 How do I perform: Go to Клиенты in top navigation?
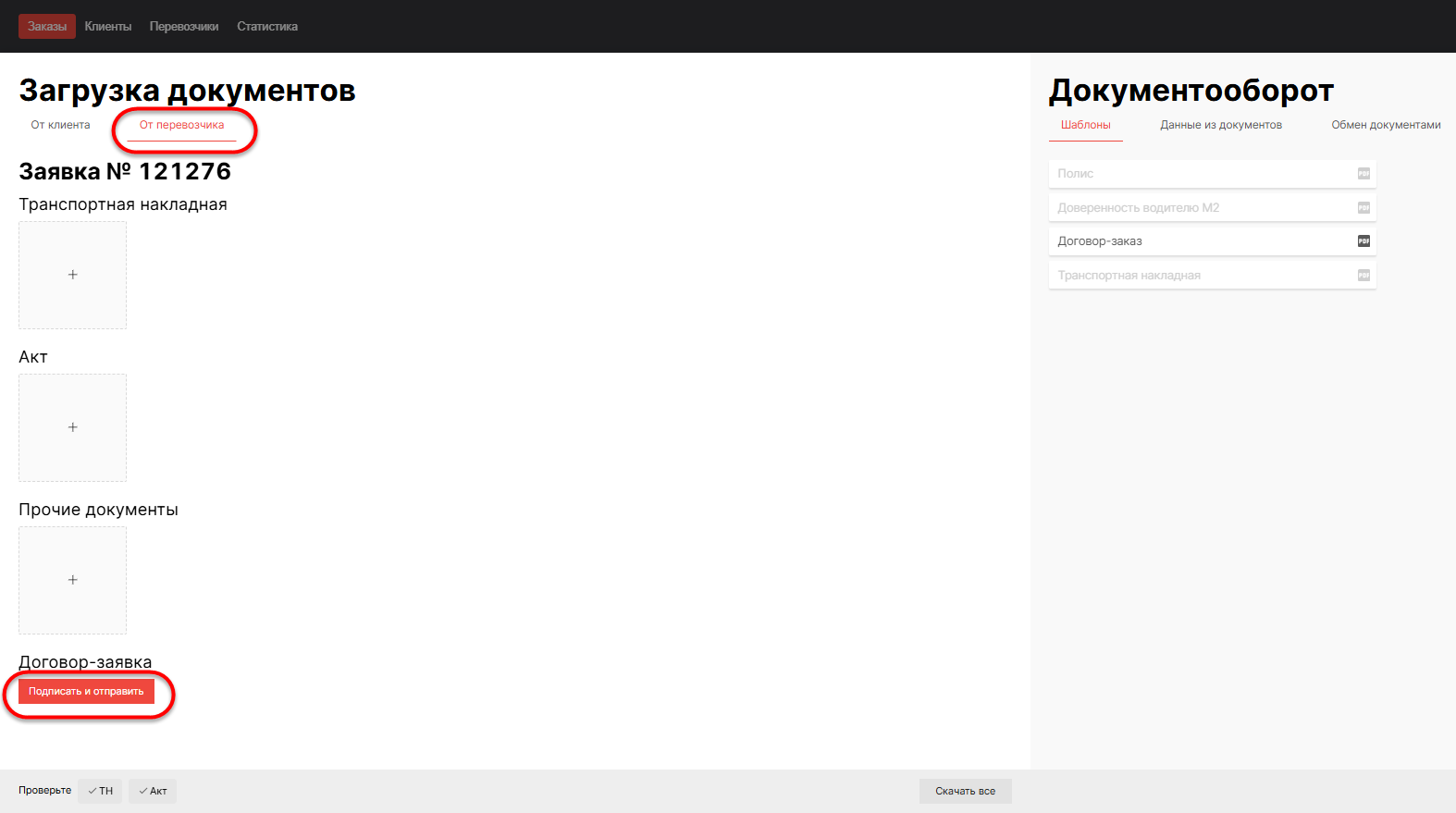[x=108, y=27]
